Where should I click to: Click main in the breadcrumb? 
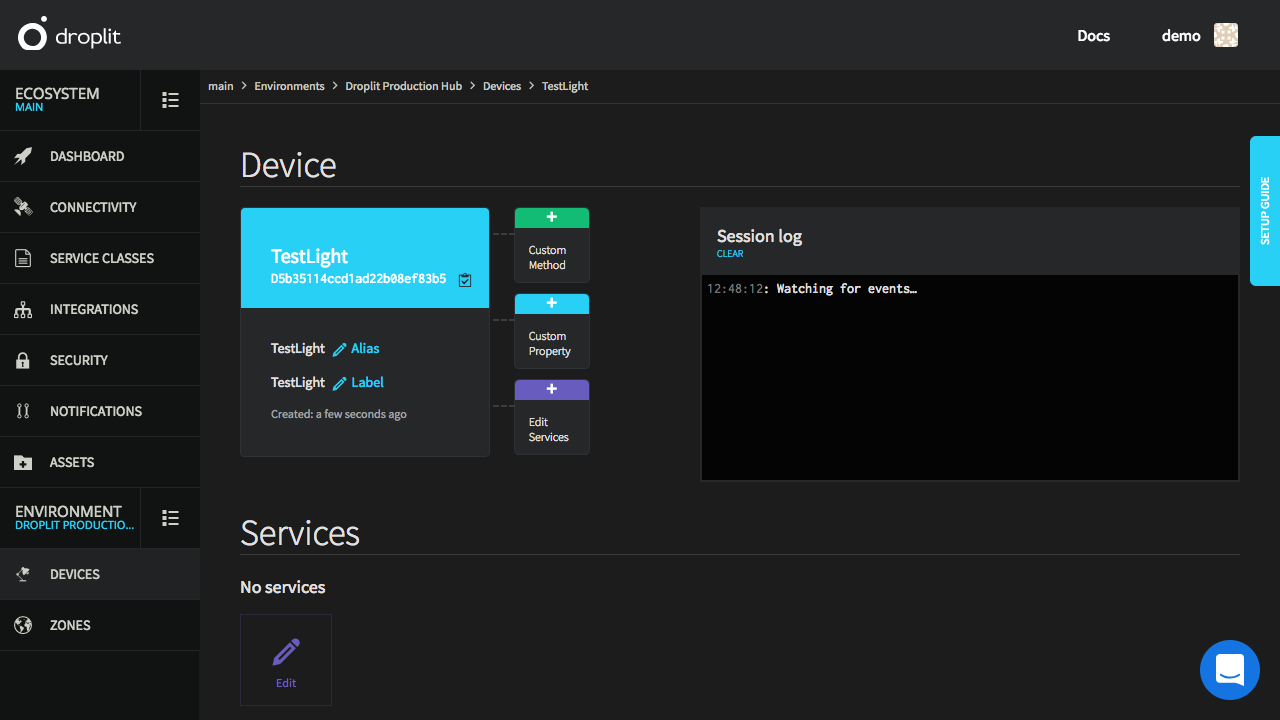[221, 86]
